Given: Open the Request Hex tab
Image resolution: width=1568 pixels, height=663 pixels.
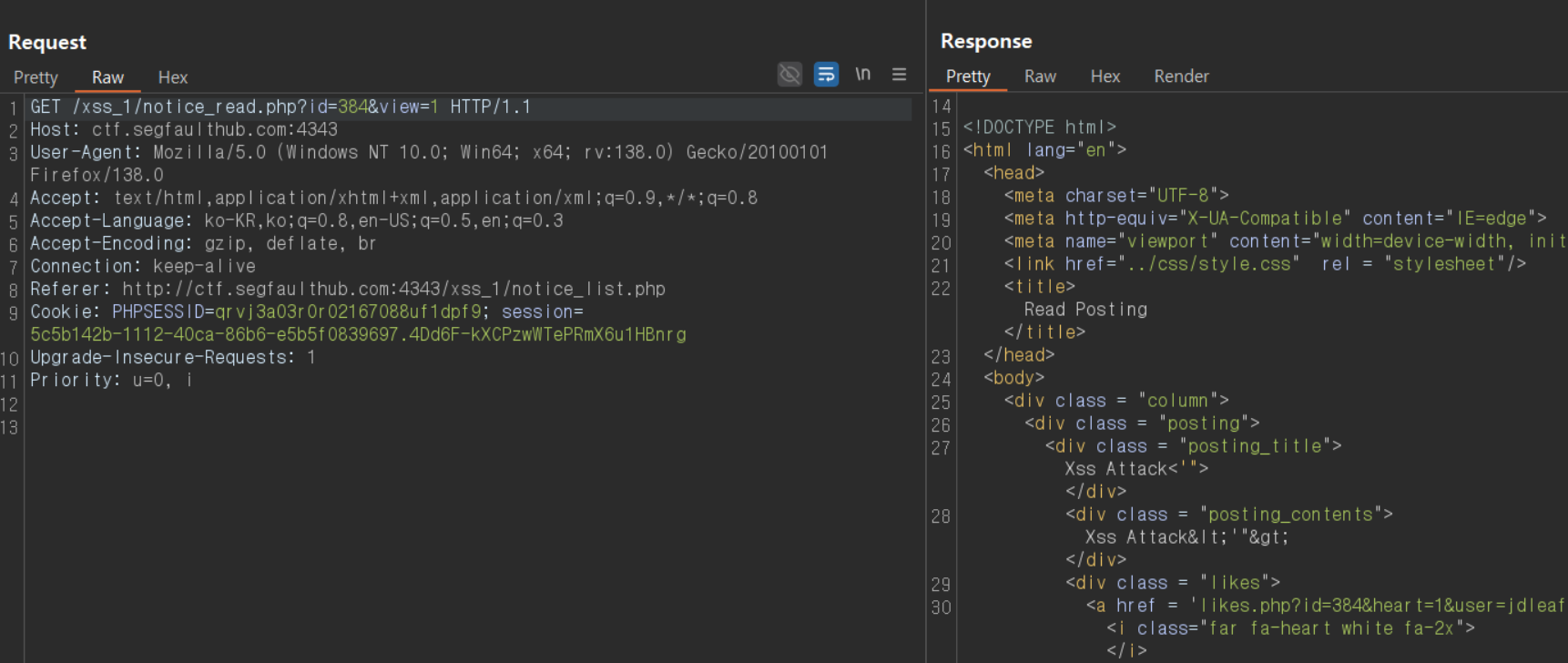Looking at the screenshot, I should point(172,77).
